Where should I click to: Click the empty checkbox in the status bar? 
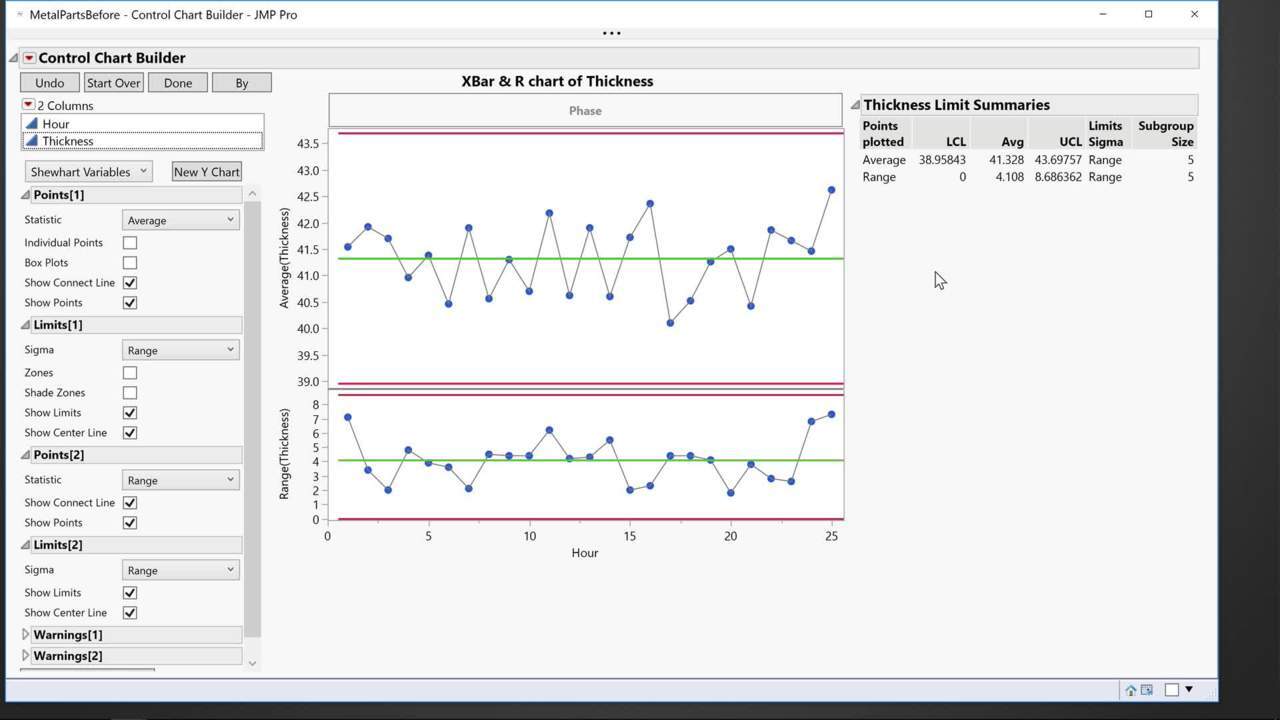pos(1172,690)
